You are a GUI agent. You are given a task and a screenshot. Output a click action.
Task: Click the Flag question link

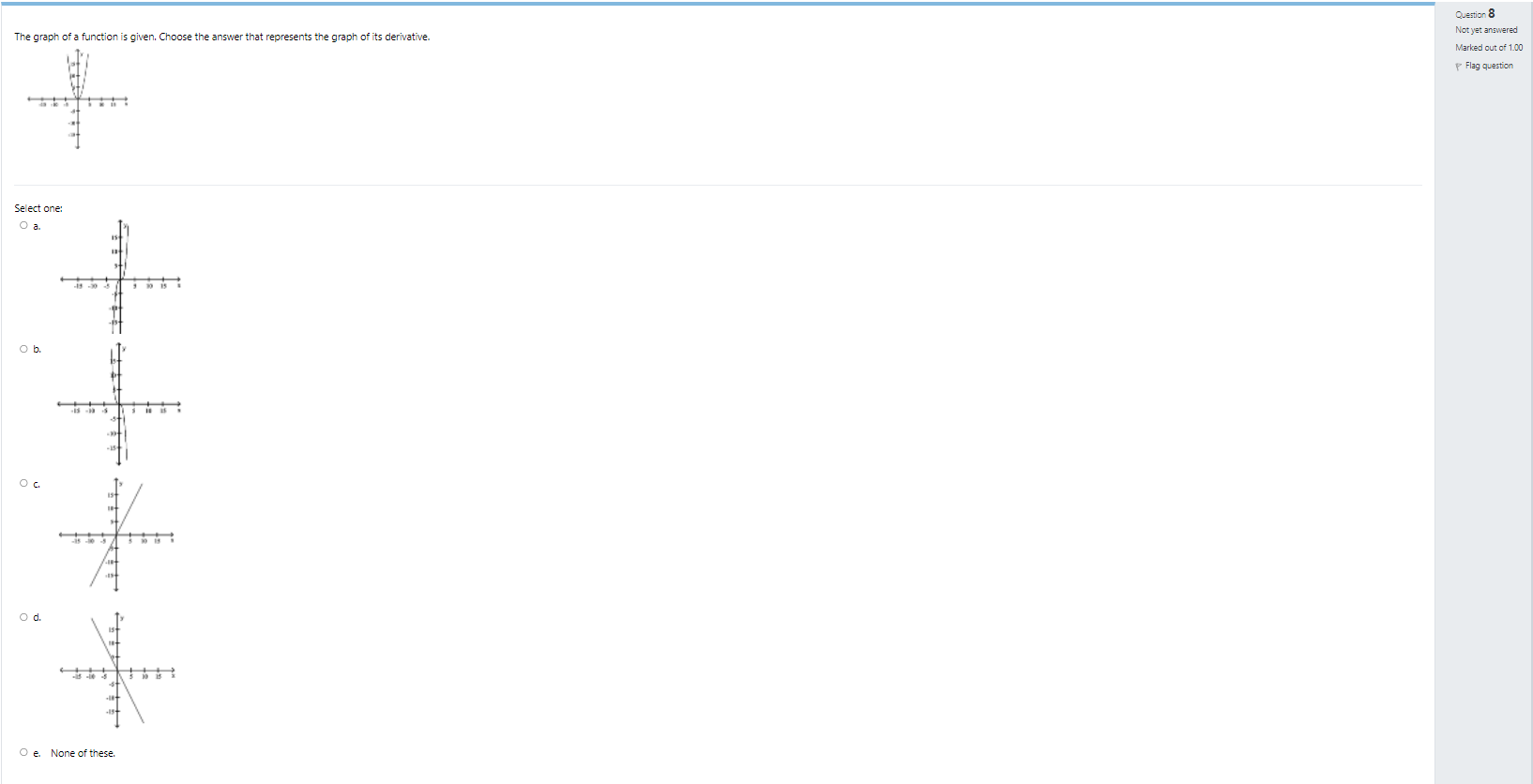(1489, 66)
